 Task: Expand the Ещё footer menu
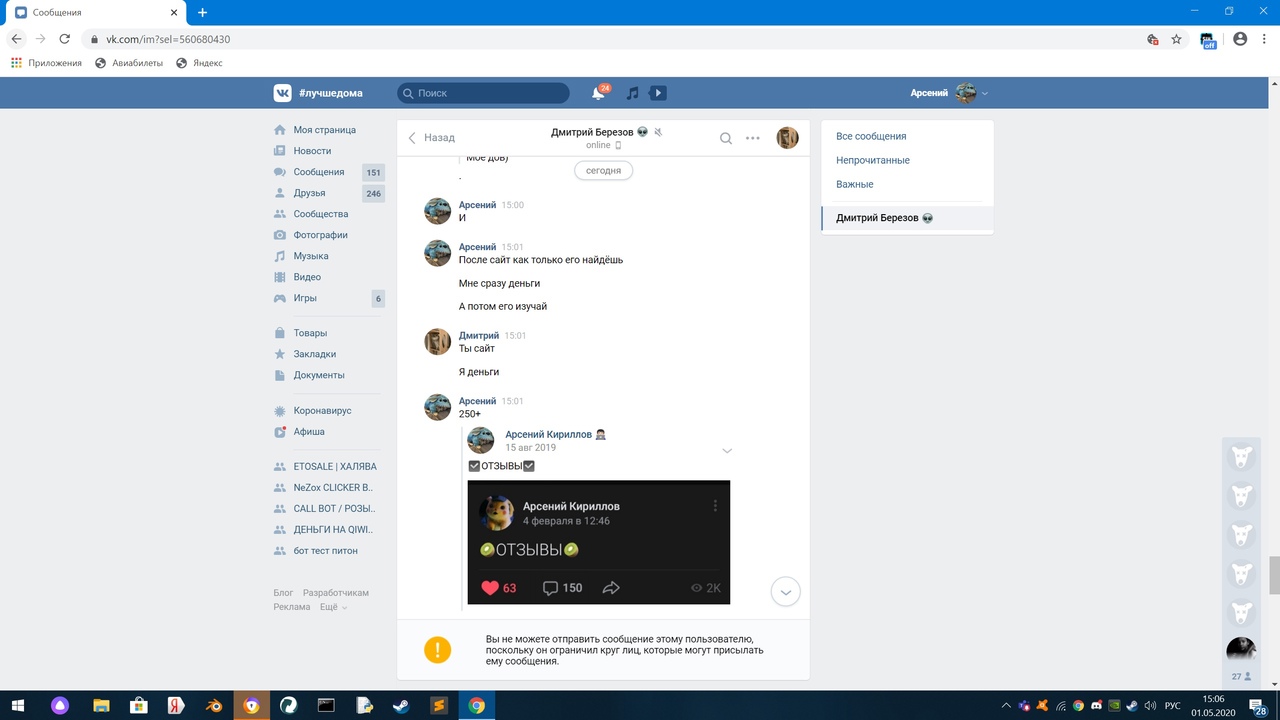click(333, 607)
